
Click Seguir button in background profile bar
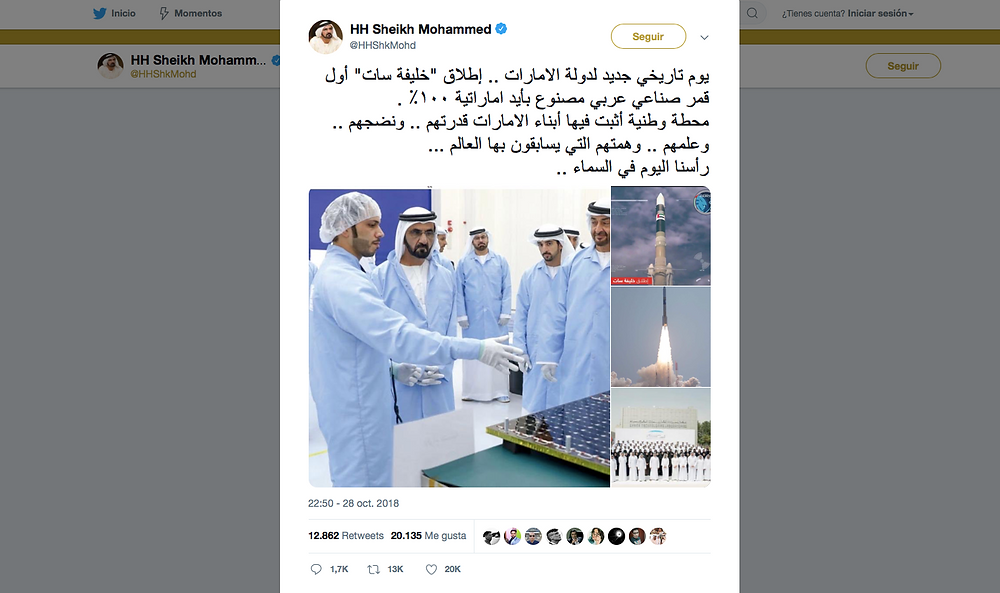point(903,66)
